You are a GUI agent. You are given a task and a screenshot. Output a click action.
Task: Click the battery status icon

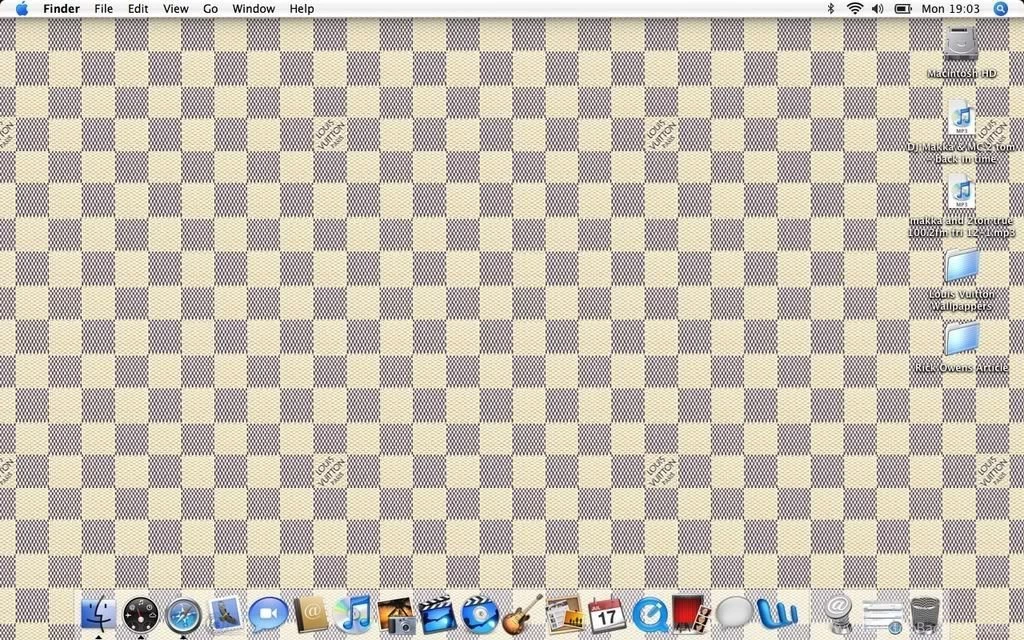pos(903,8)
